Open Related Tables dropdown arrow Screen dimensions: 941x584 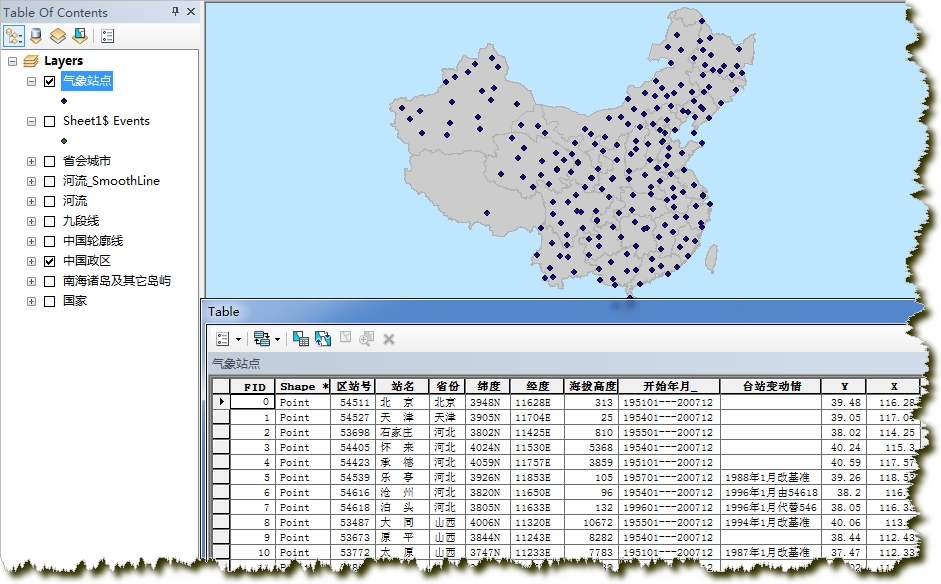click(276, 339)
